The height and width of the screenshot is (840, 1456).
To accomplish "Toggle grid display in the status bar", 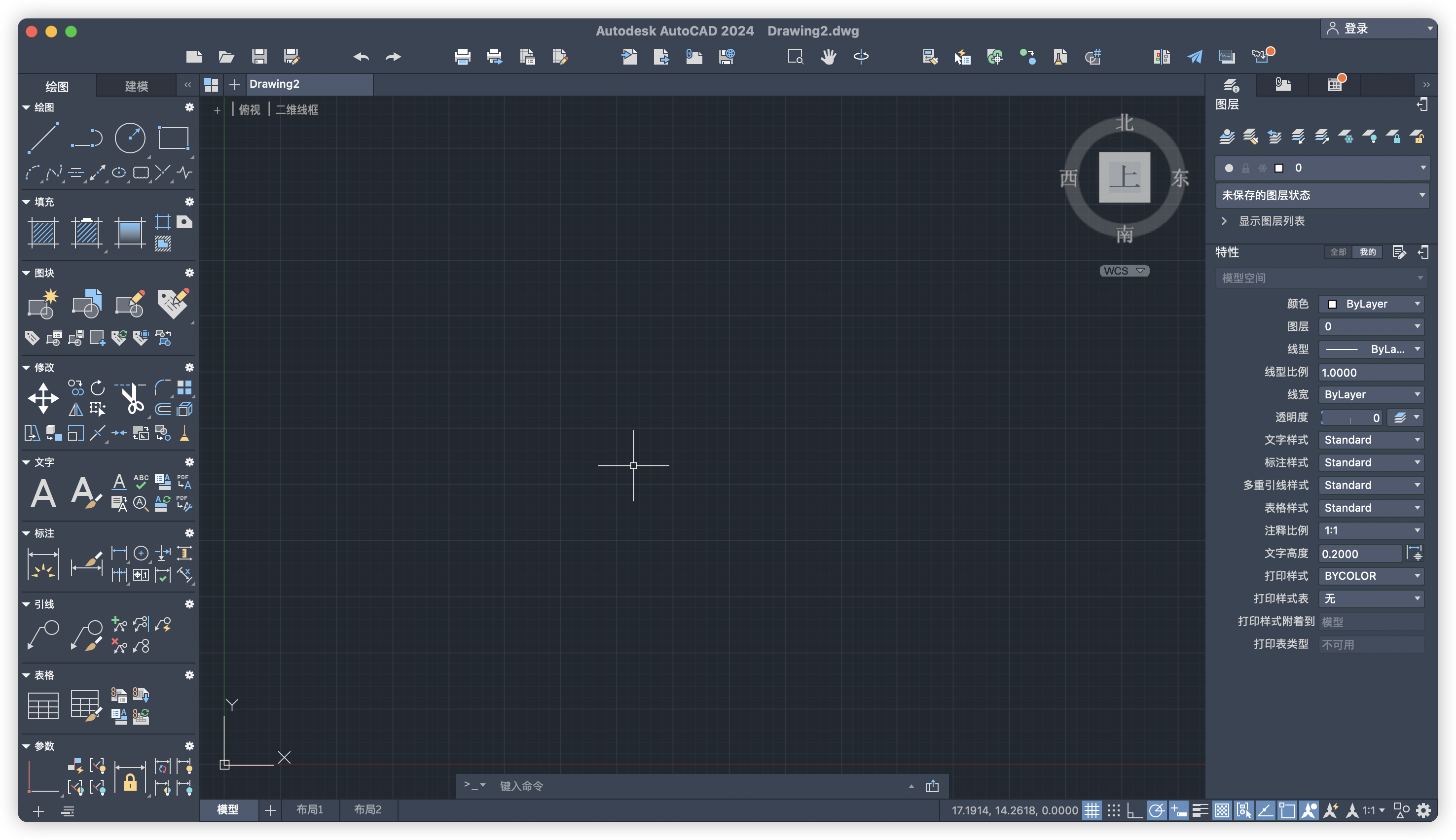I will 1092,810.
